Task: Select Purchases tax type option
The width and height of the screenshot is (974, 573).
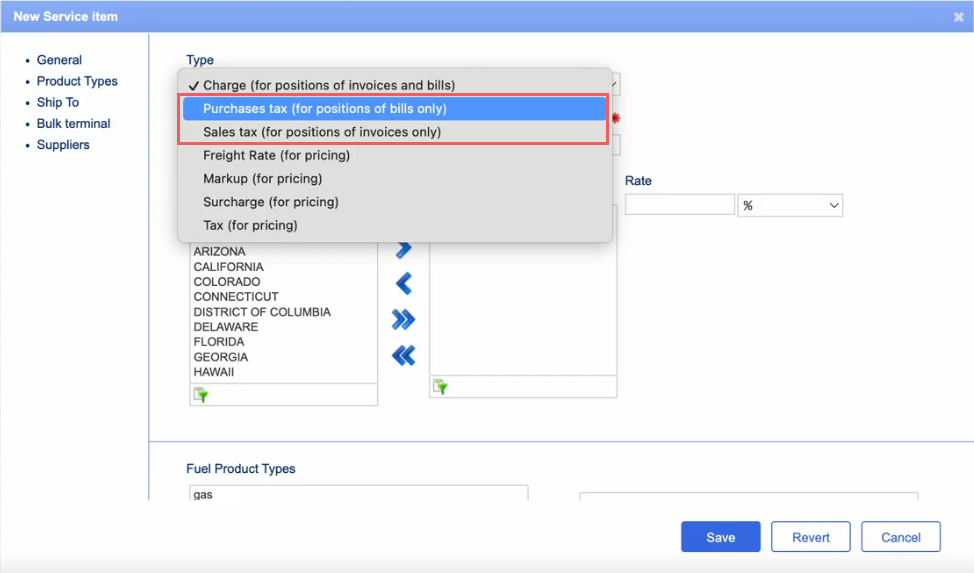Action: point(324,108)
